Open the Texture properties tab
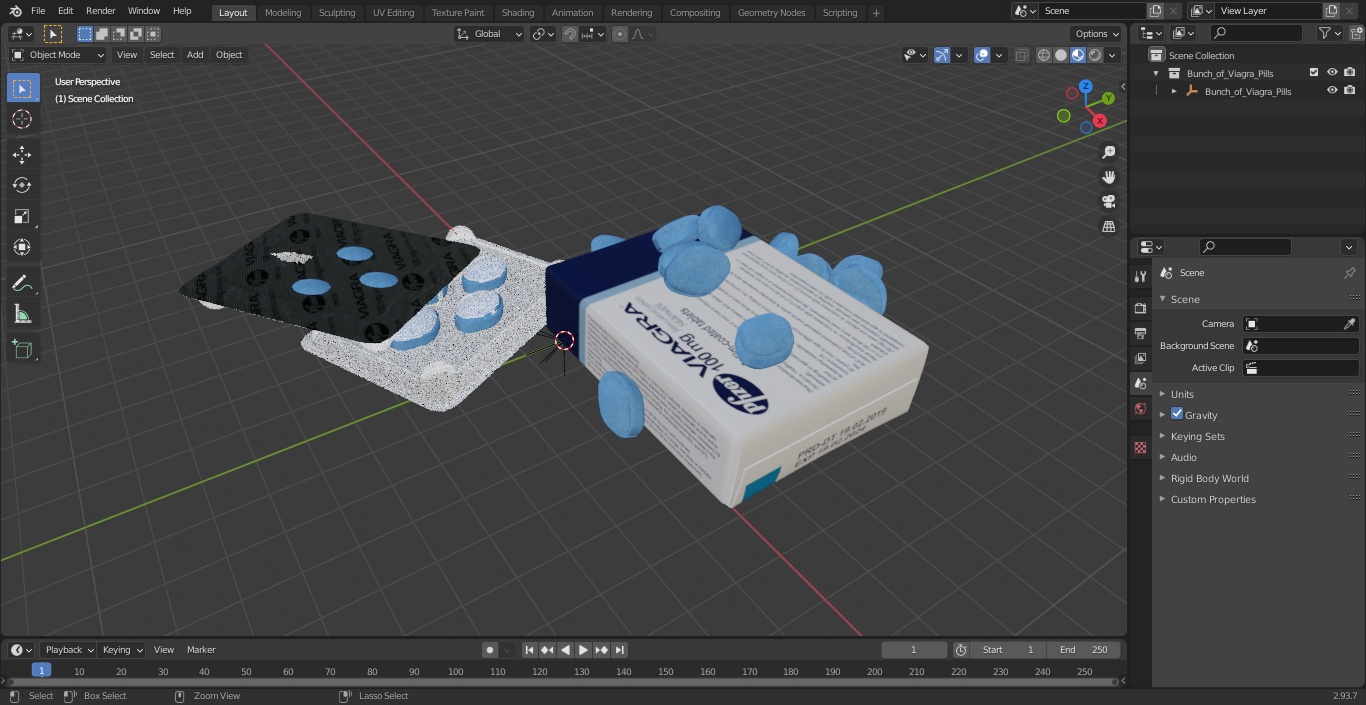Image resolution: width=1366 pixels, height=705 pixels. pyautogui.click(x=1140, y=448)
